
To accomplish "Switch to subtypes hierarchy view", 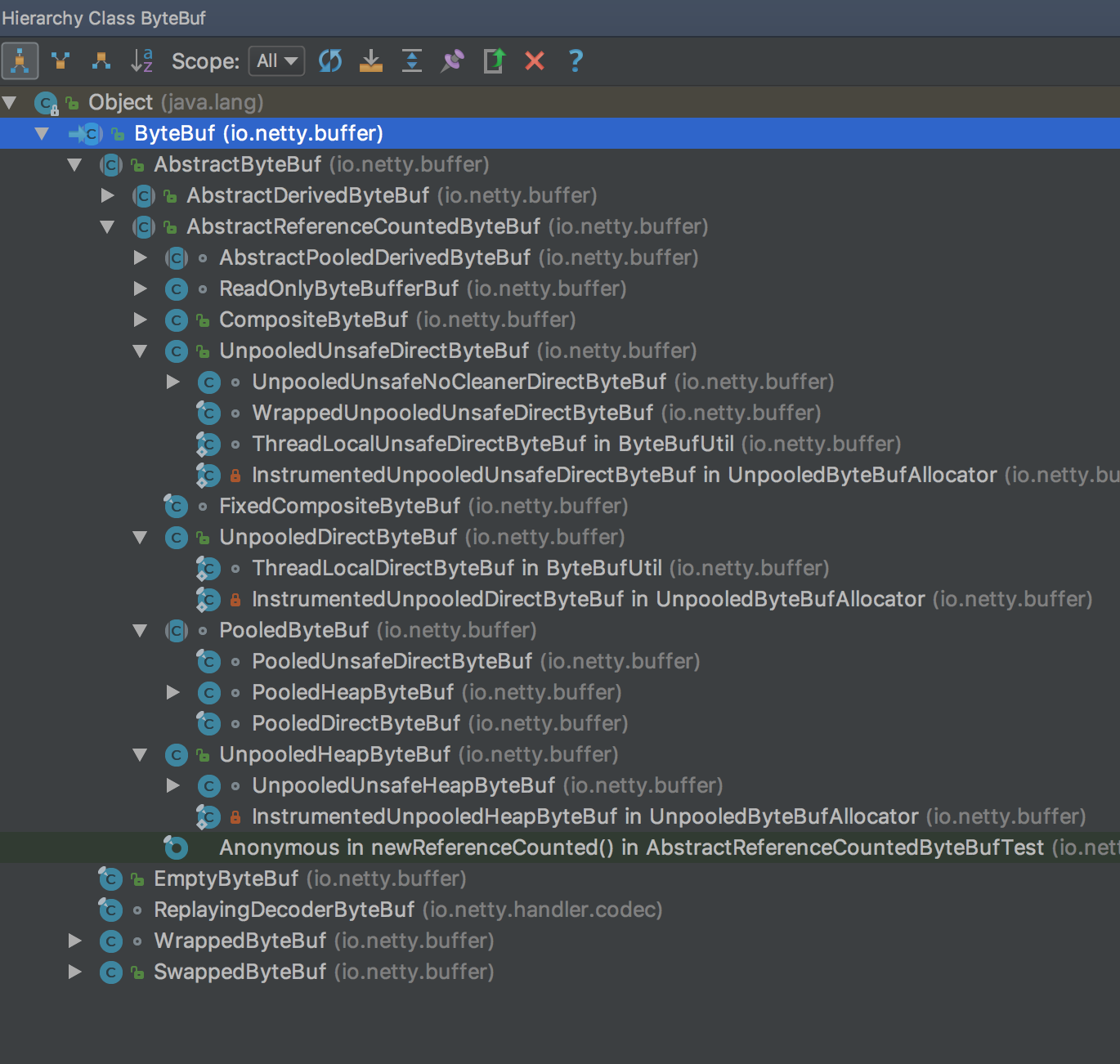I will tap(101, 61).
